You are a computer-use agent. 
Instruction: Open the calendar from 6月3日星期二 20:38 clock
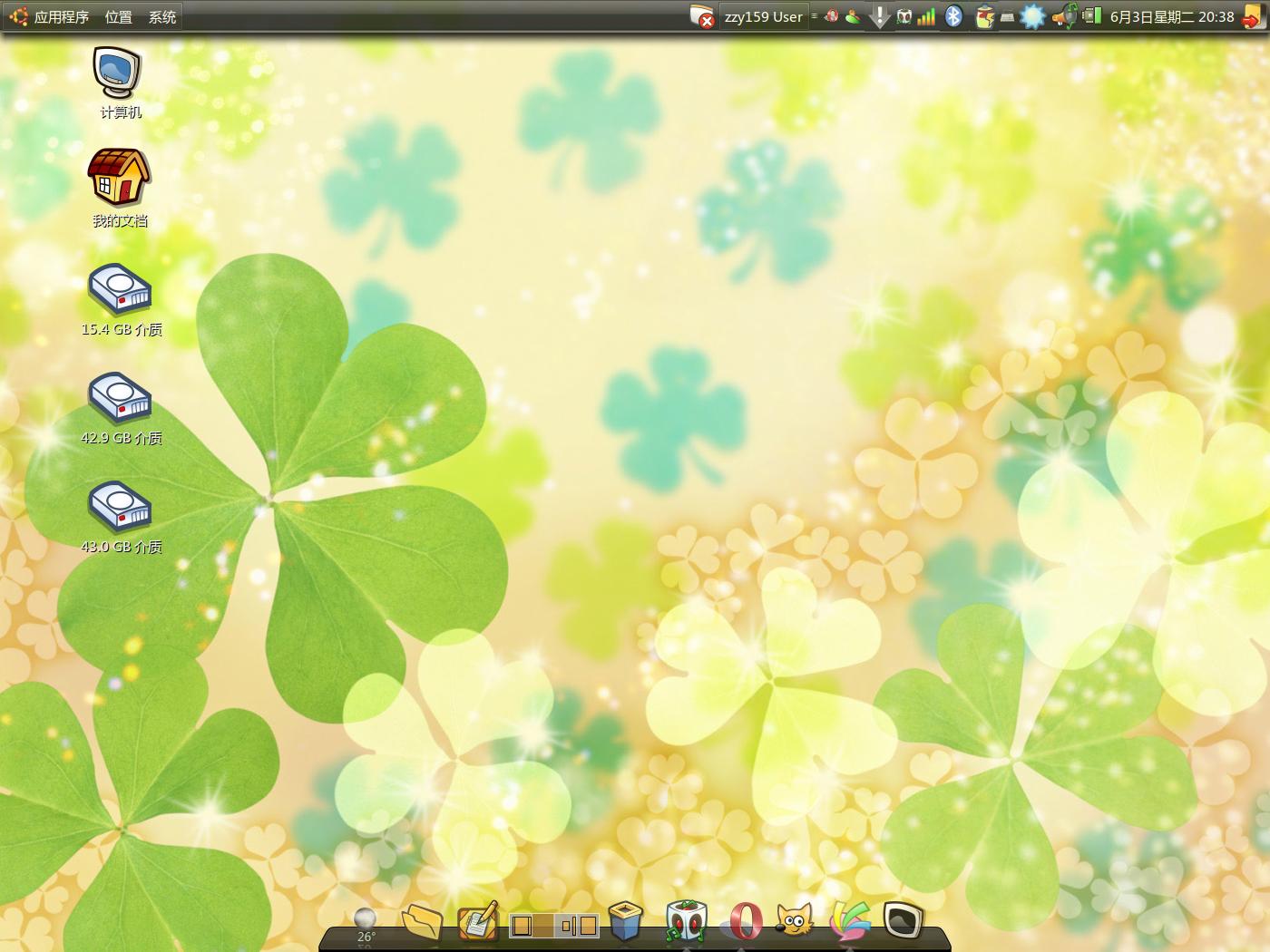point(1172,16)
